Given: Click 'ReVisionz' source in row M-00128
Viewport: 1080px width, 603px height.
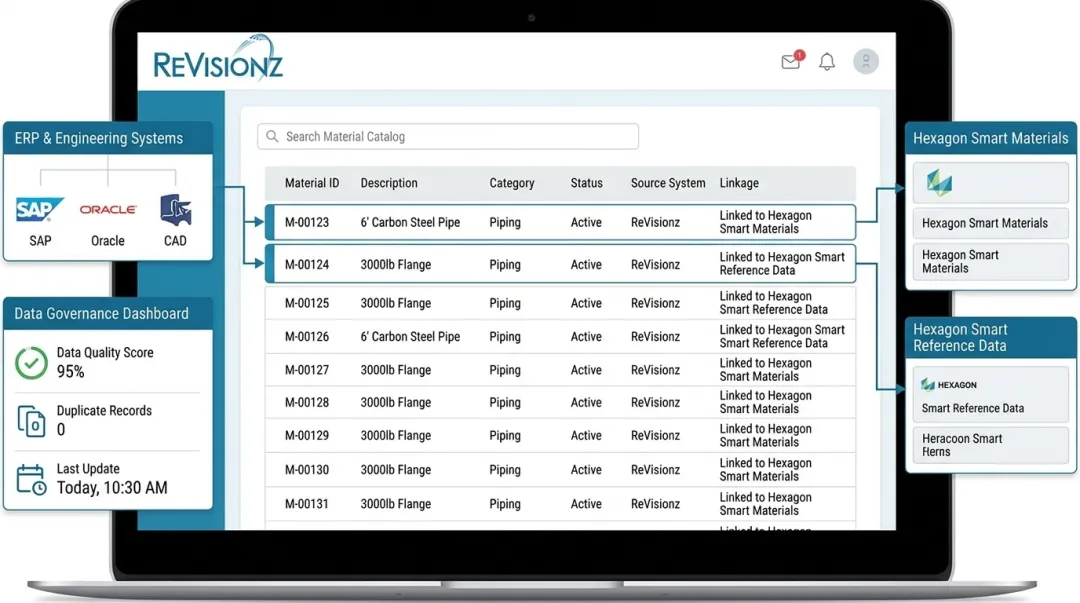Looking at the screenshot, I should click(656, 402).
